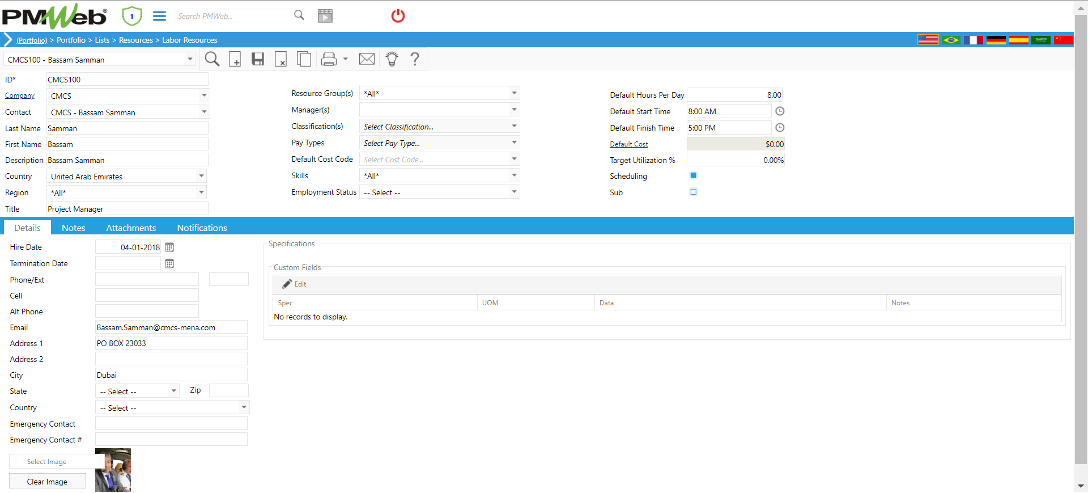Send email via envelope icon
The image size is (1089, 493).
coord(367,60)
